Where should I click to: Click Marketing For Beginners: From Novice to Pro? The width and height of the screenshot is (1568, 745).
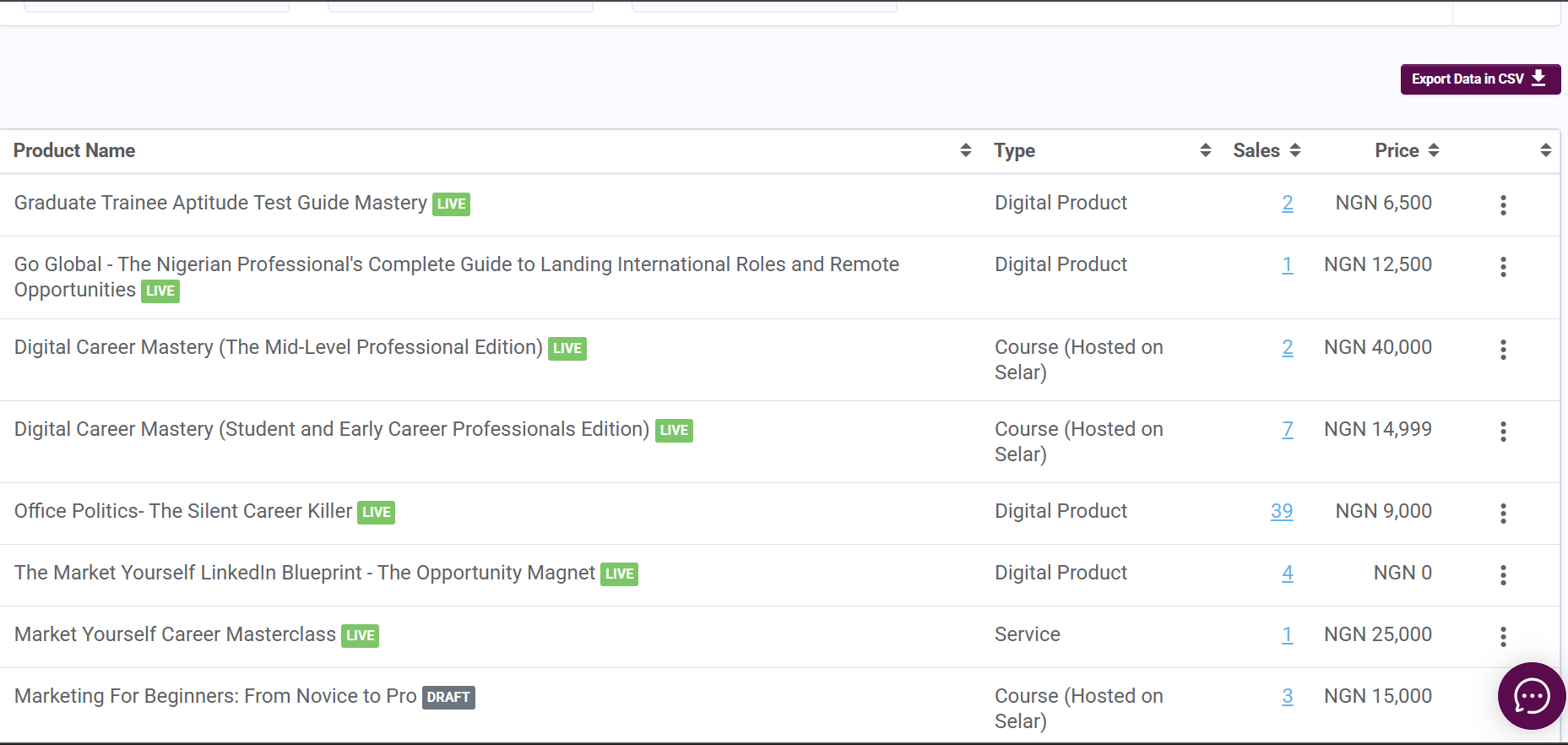(215, 696)
